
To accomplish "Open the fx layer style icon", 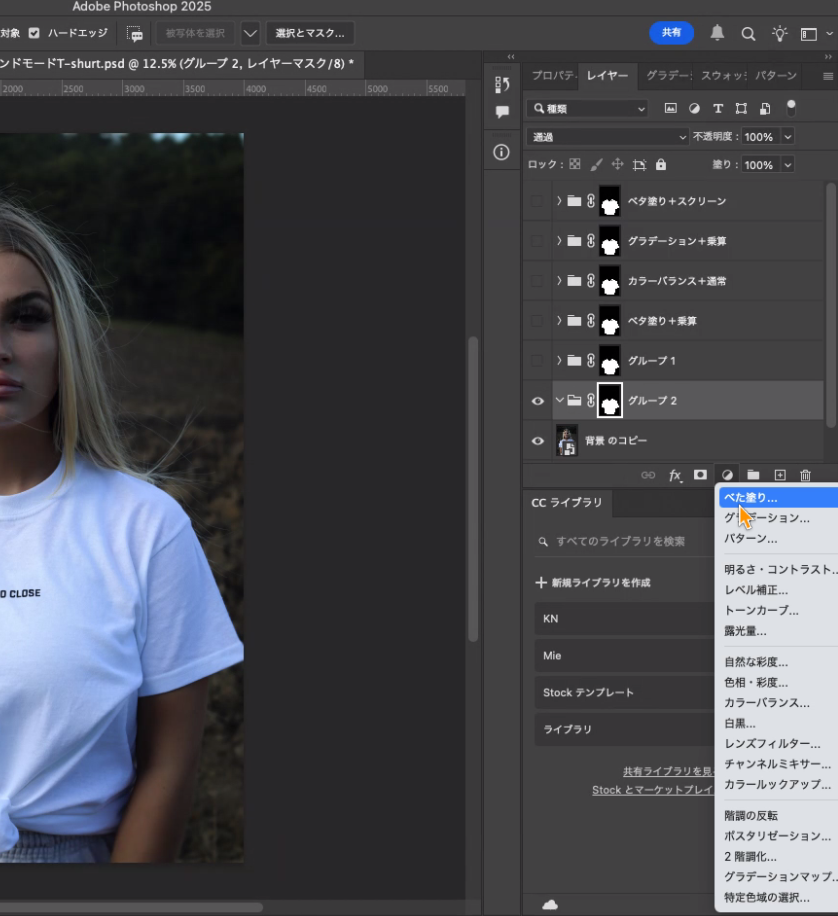I will tap(675, 475).
